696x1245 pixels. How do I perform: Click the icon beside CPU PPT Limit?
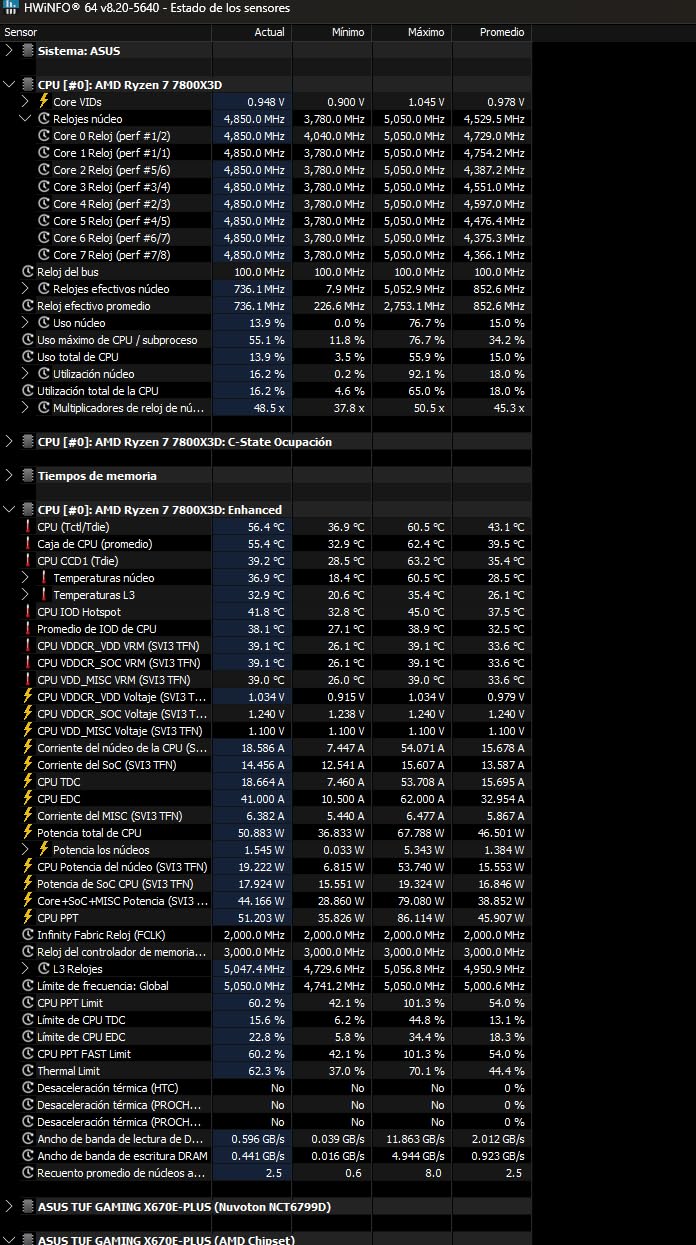tap(28, 1002)
